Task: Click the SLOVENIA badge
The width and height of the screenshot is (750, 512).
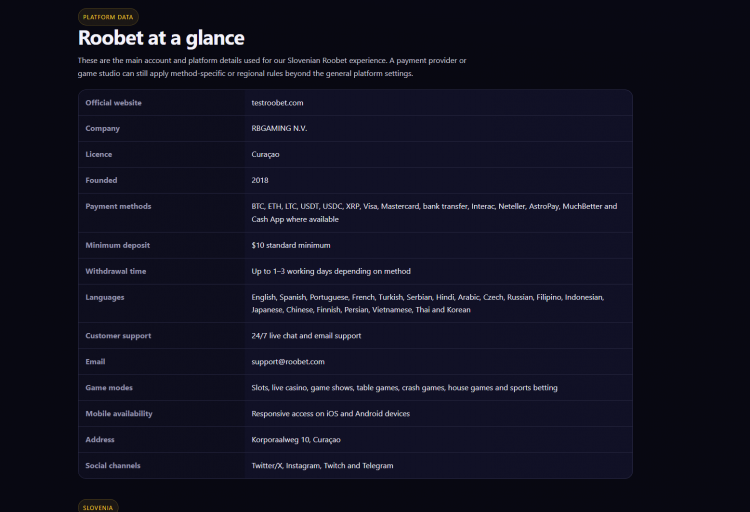Action: (98, 507)
